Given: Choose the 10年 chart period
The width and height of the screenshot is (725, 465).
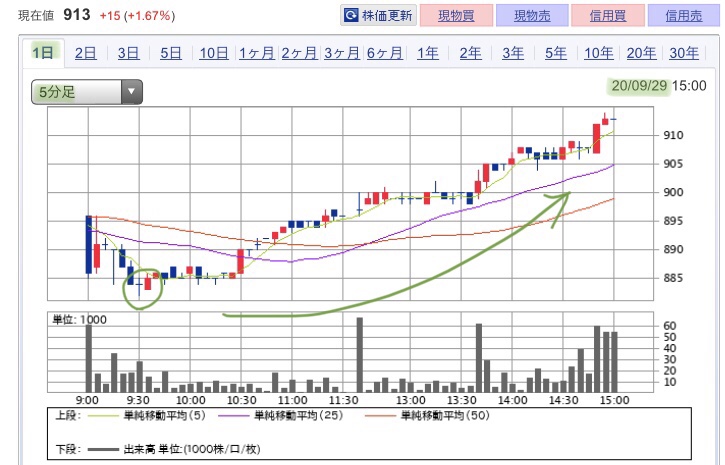Looking at the screenshot, I should click(x=598, y=53).
